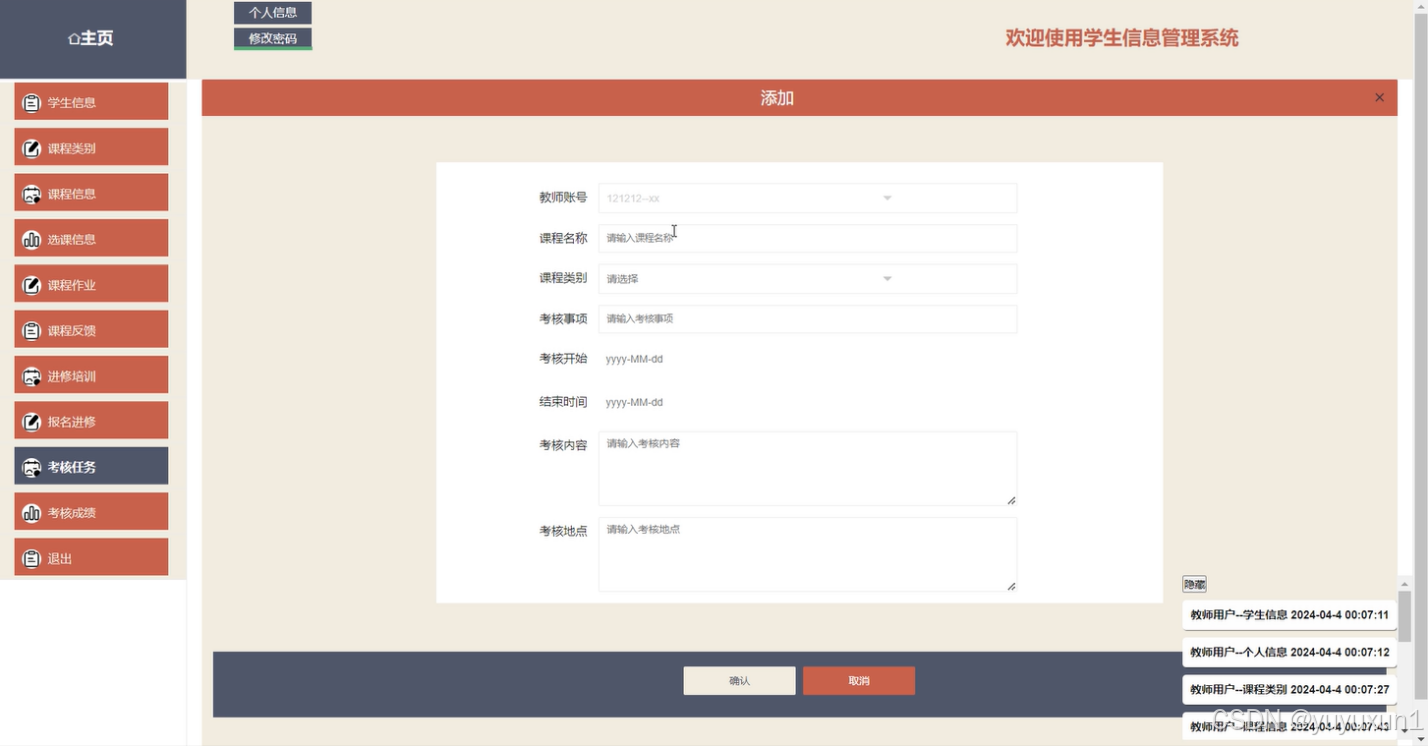Click the 课程作业 sidebar icon
This screenshot has height=746, width=1428.
31,283
